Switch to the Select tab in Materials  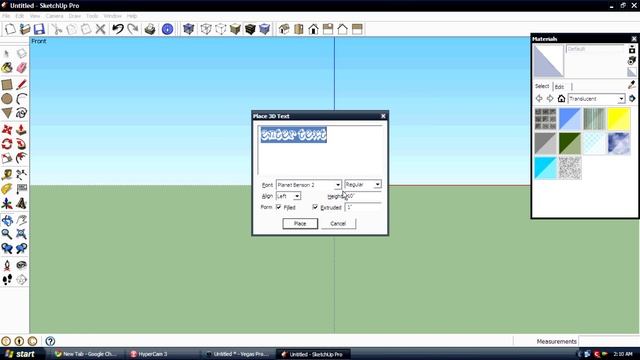pos(542,86)
